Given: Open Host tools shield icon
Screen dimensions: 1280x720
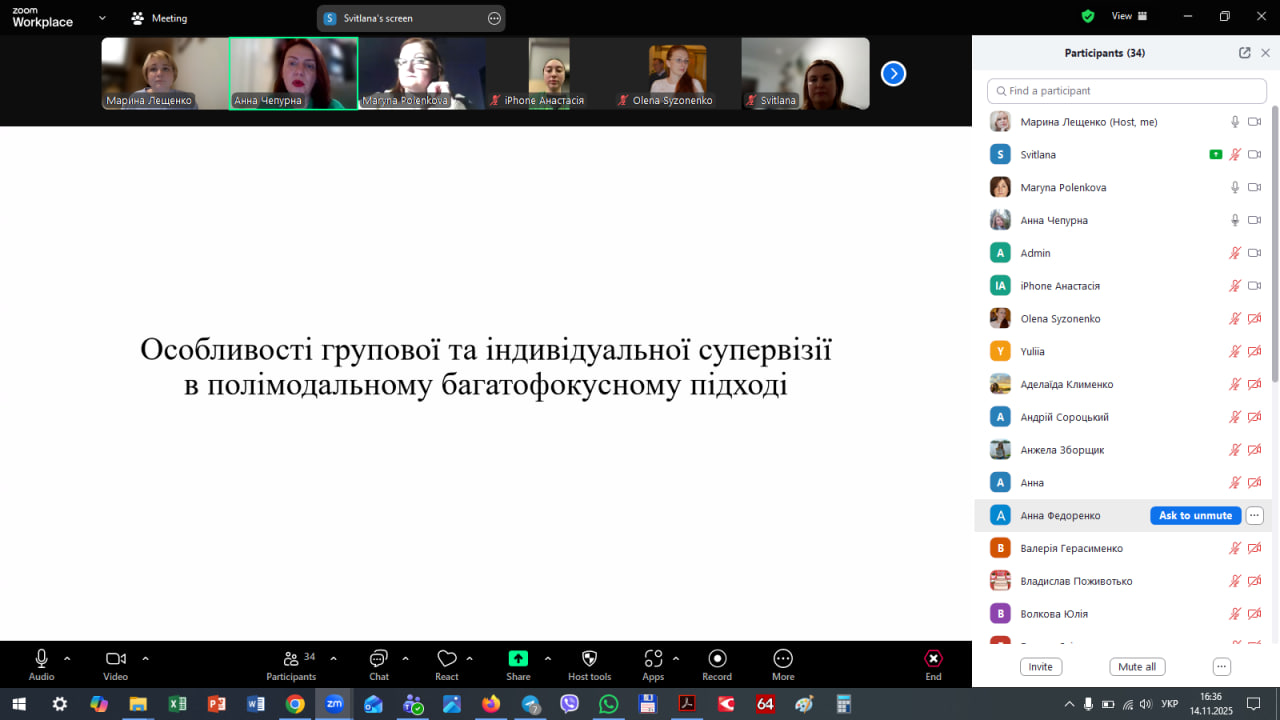Looking at the screenshot, I should coord(589,659).
